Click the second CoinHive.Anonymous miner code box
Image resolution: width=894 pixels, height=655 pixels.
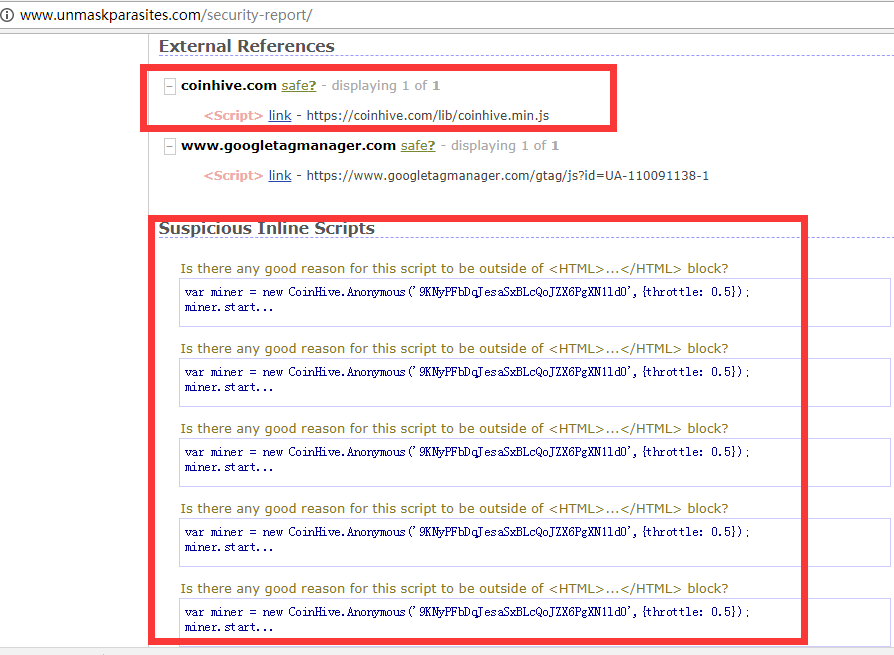tap(535, 383)
